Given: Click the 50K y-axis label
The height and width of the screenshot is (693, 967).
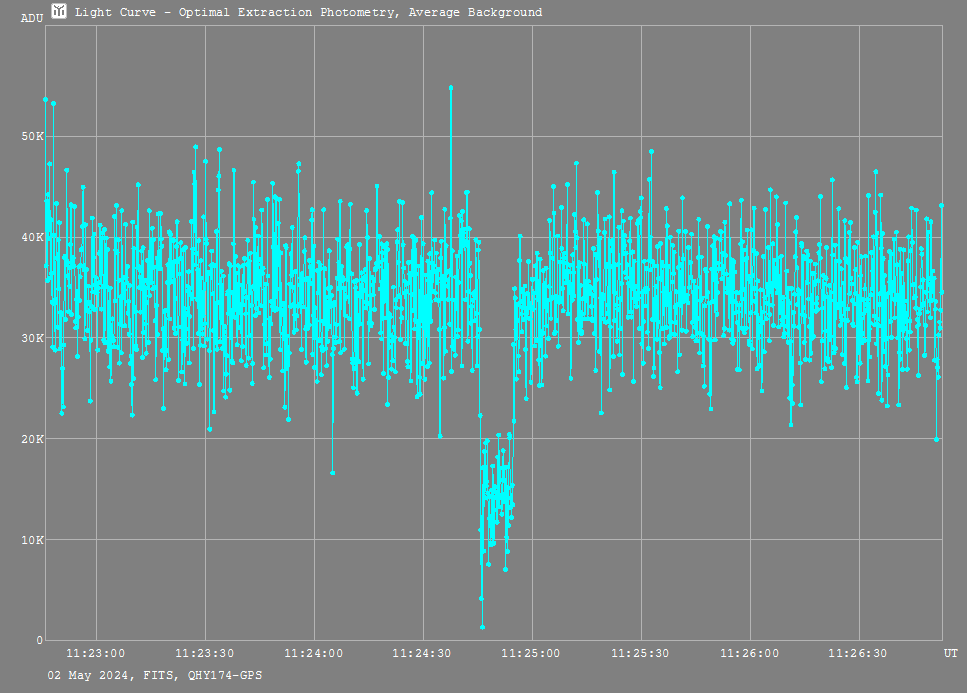Looking at the screenshot, I should pyautogui.click(x=33, y=136).
